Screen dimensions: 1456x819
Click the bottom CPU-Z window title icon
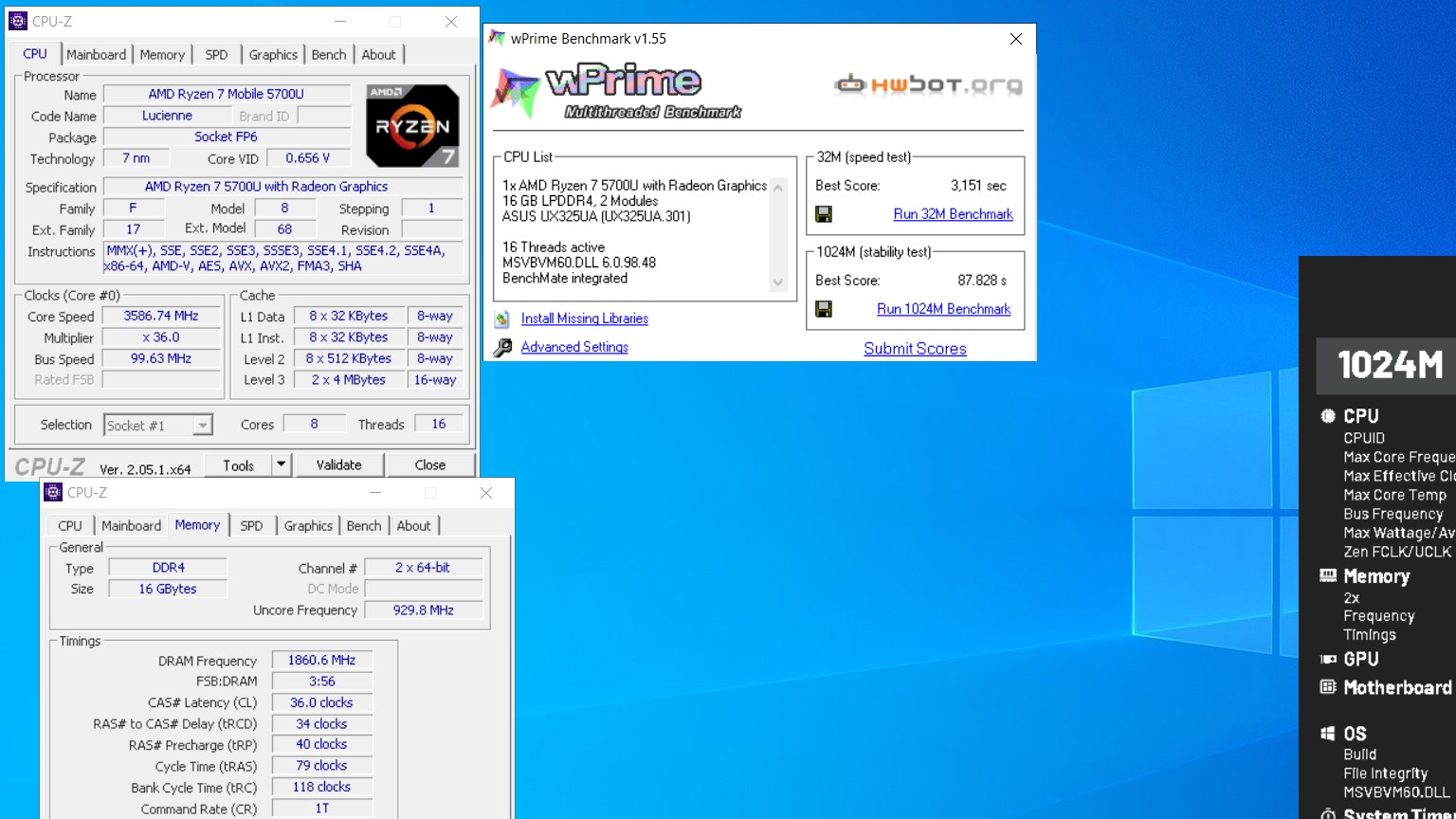(53, 492)
